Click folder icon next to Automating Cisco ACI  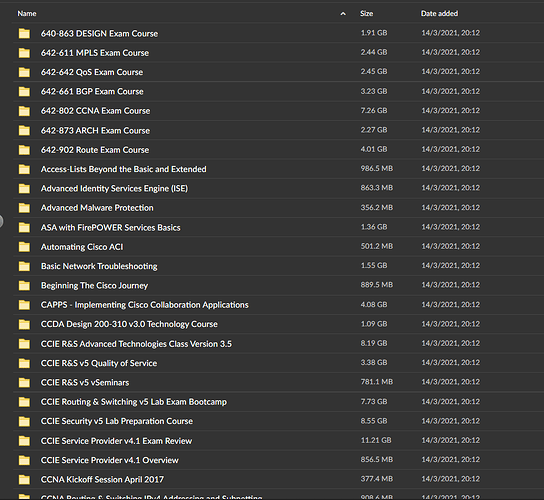tap(24, 247)
